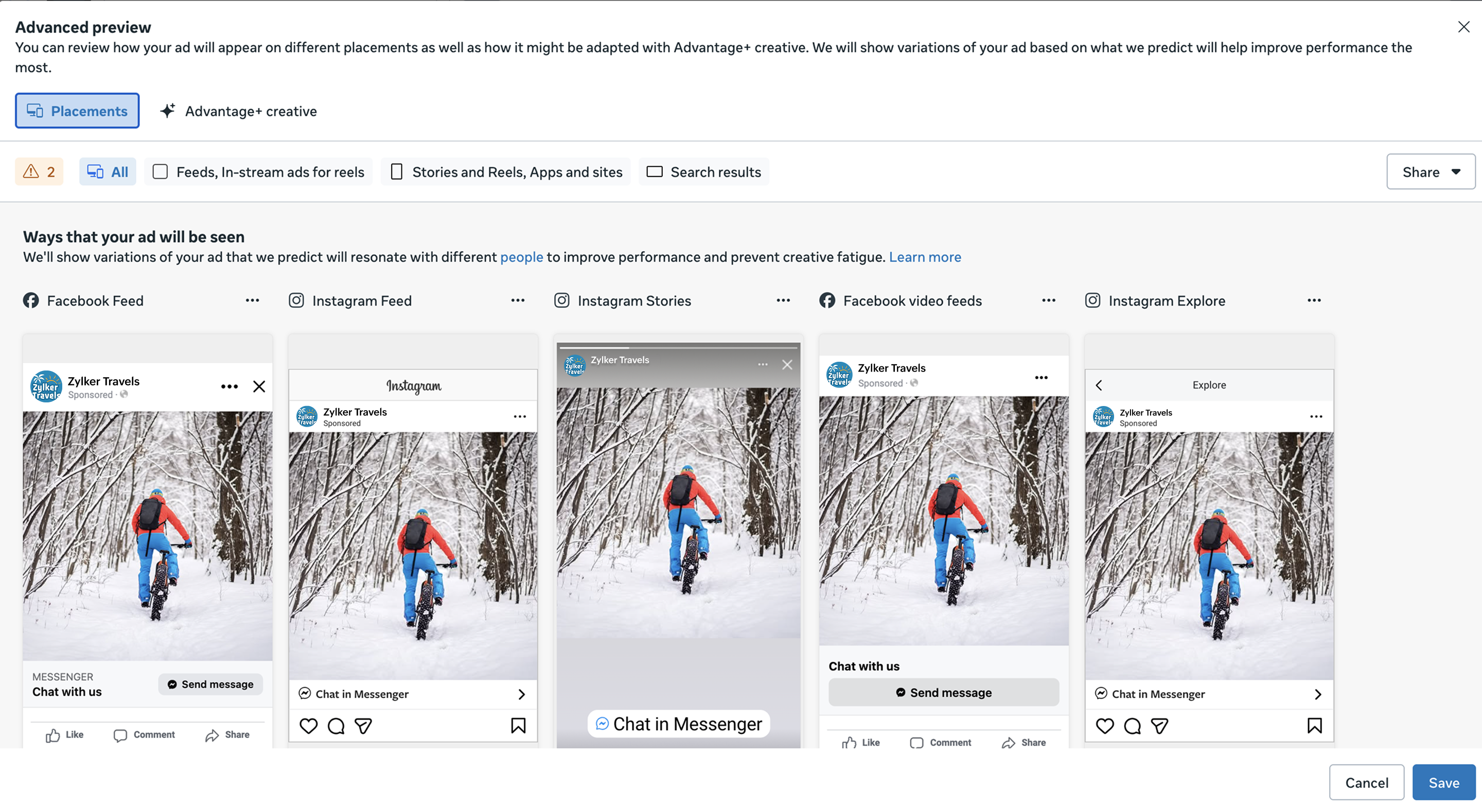Open the Learn more link

[x=925, y=257]
